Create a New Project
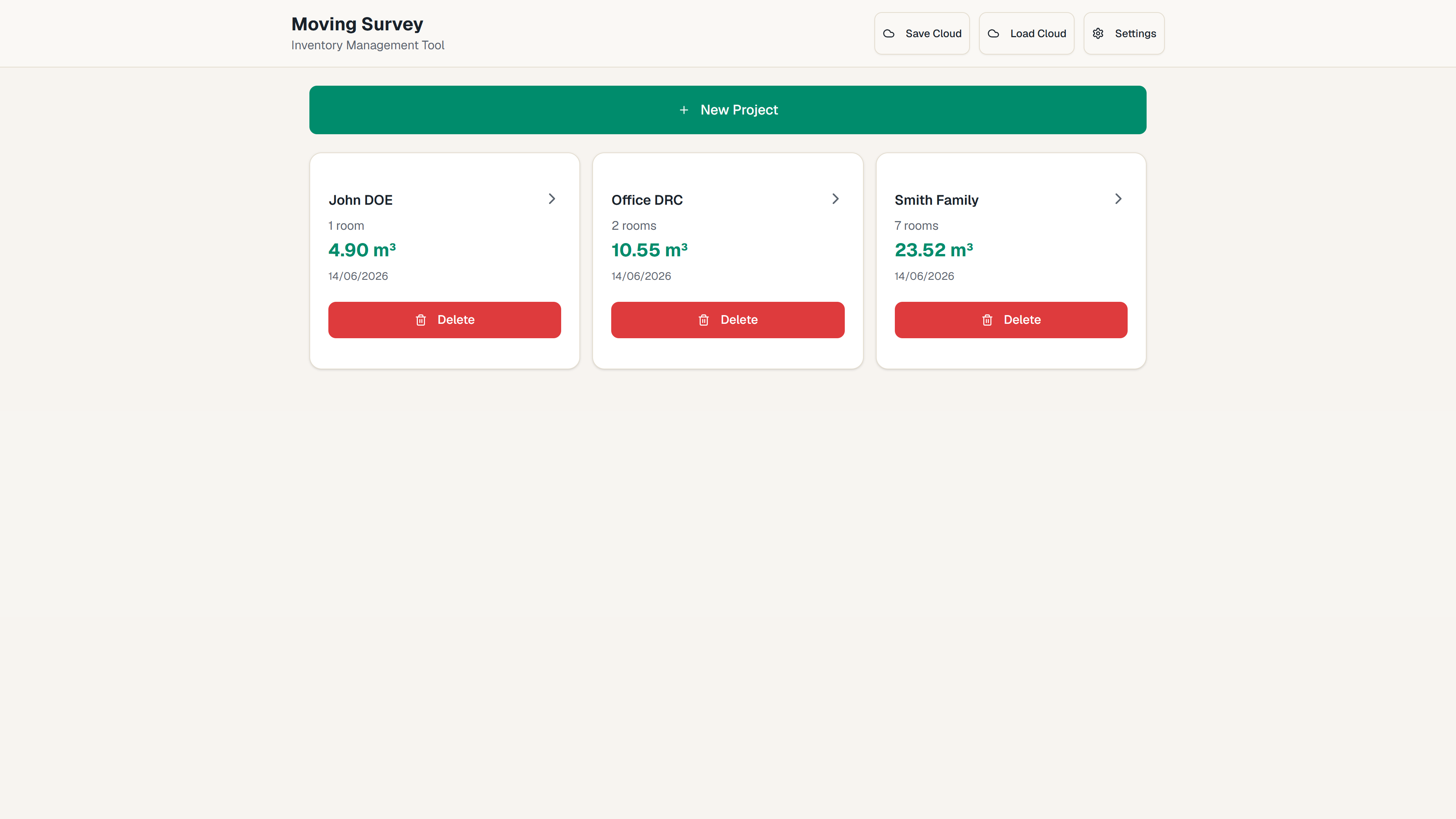1456x819 pixels. pos(728,110)
